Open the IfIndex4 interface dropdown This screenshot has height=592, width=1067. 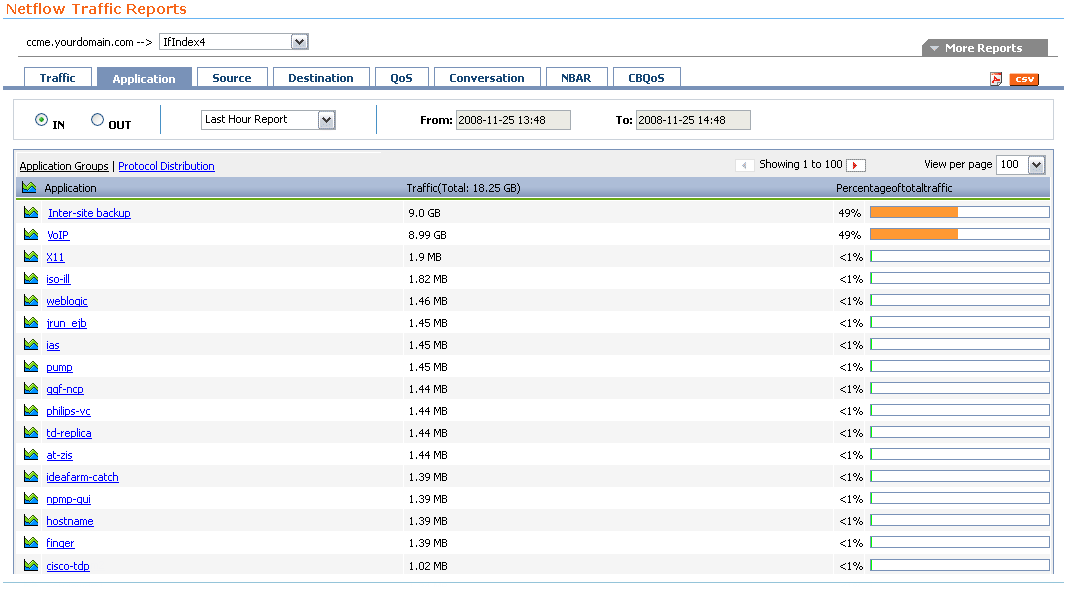point(233,42)
